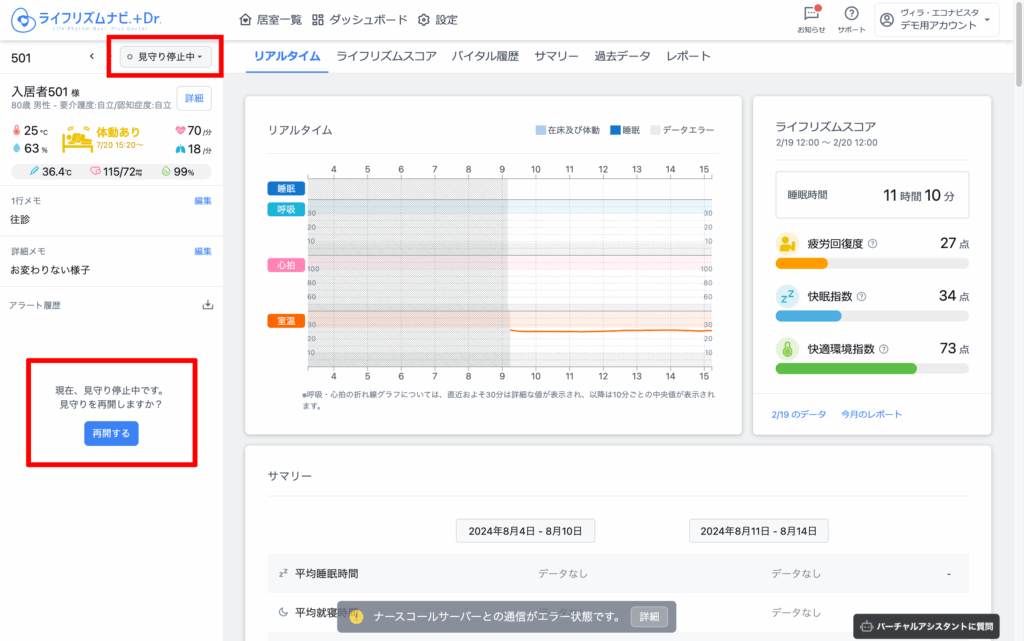Click the 疲労回復度 person icon
The image size is (1024, 641).
(x=788, y=243)
